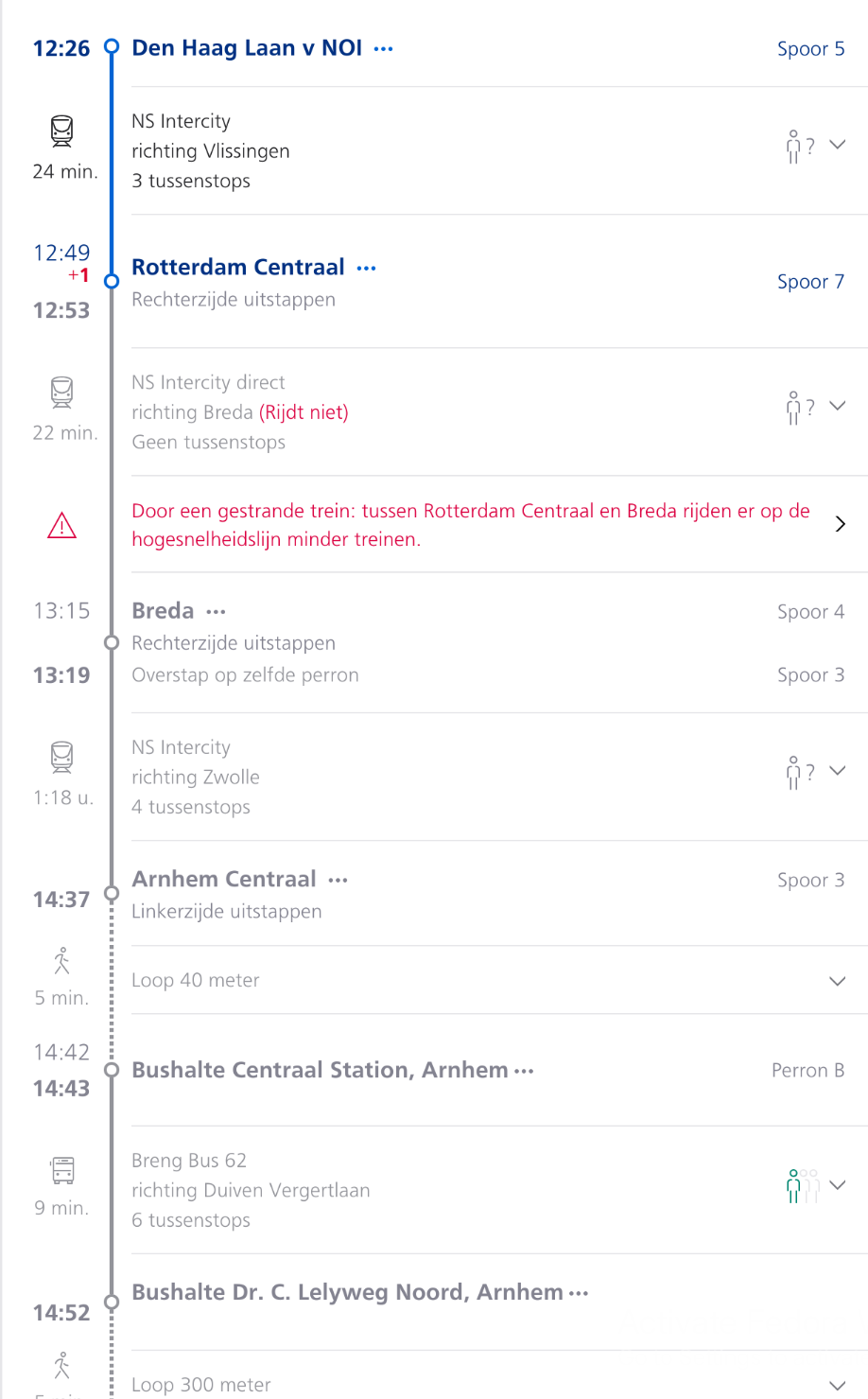Expand the Breng Bus 62 stops list
Image resolution: width=868 pixels, height=1399 pixels.
point(837,1185)
